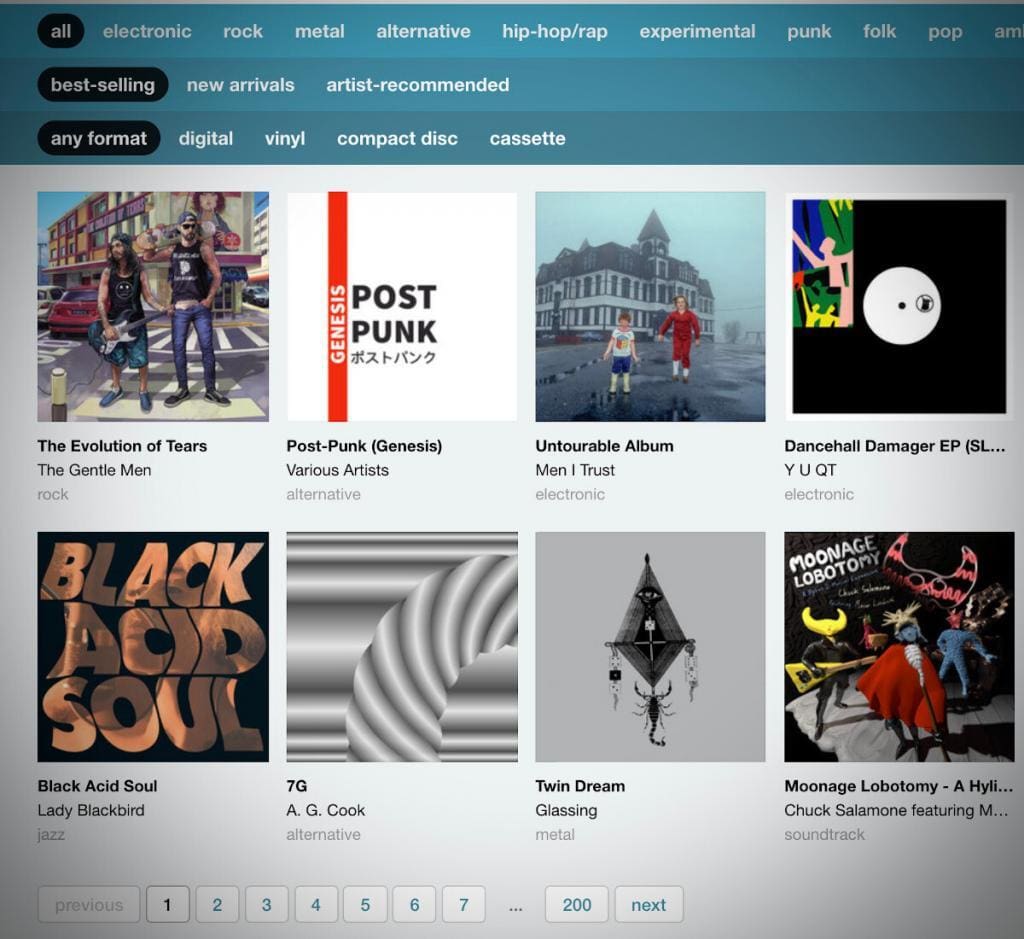
Task: Open Moonage Lobotomy album cover
Action: click(899, 646)
